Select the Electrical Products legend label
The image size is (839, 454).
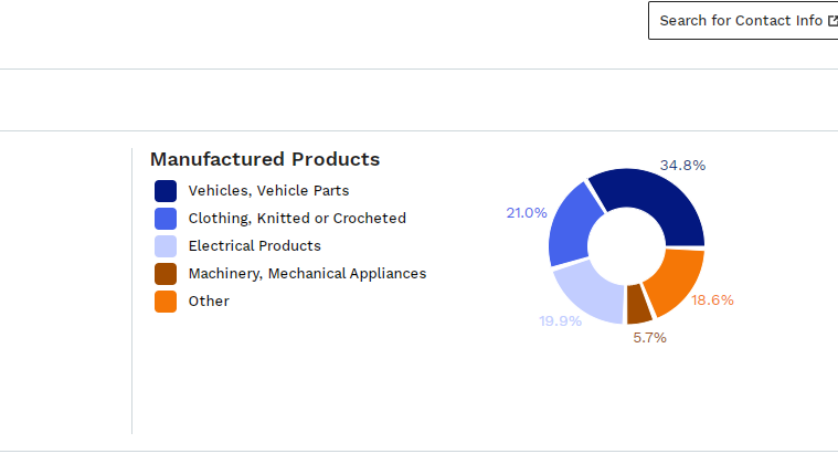(x=255, y=246)
